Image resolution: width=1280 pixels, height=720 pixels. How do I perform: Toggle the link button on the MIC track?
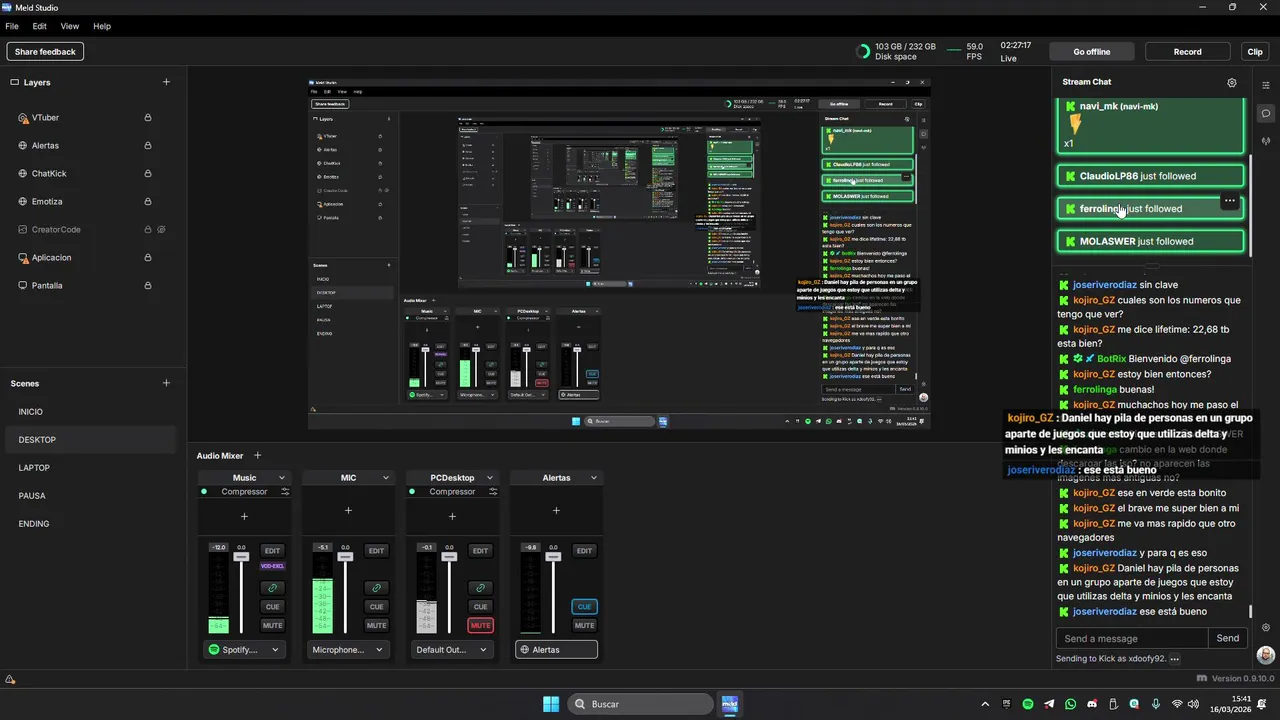[376, 588]
